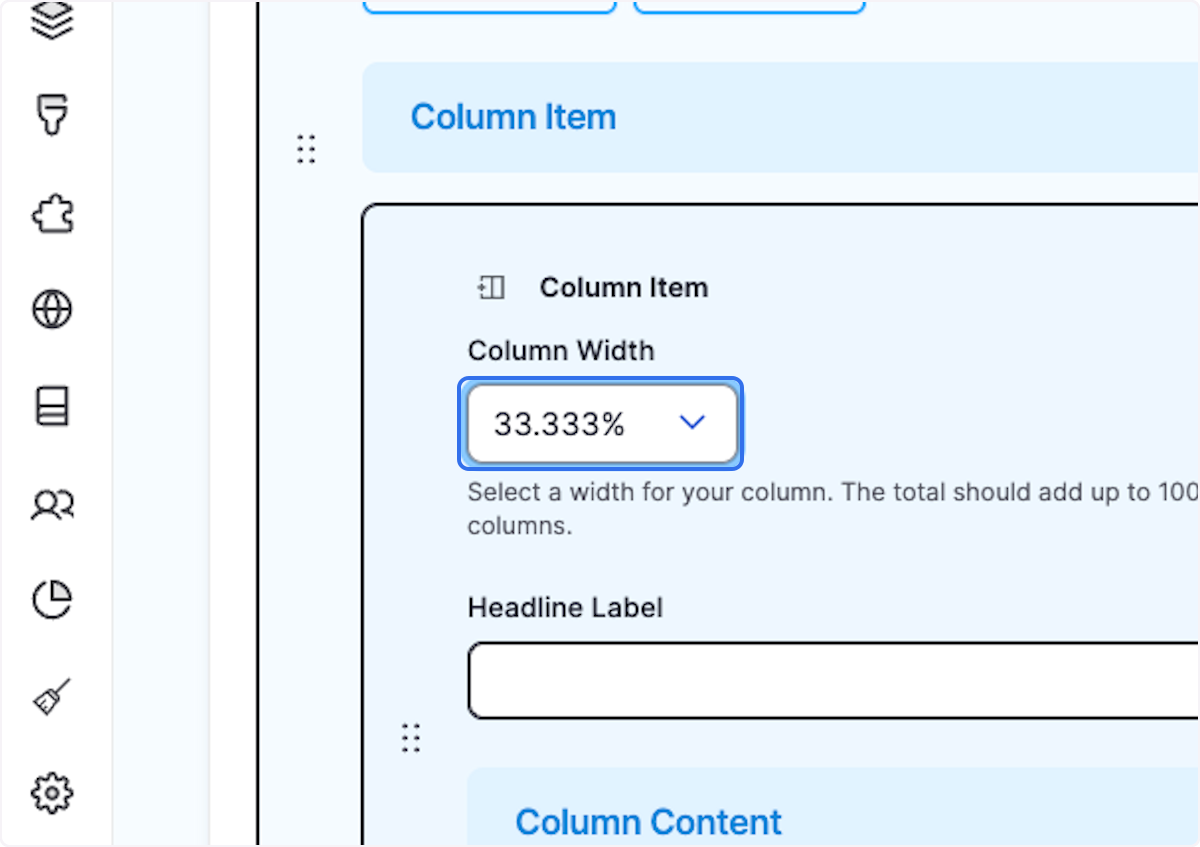The height and width of the screenshot is (847, 1200).
Task: Open the users management icon
Action: click(53, 503)
